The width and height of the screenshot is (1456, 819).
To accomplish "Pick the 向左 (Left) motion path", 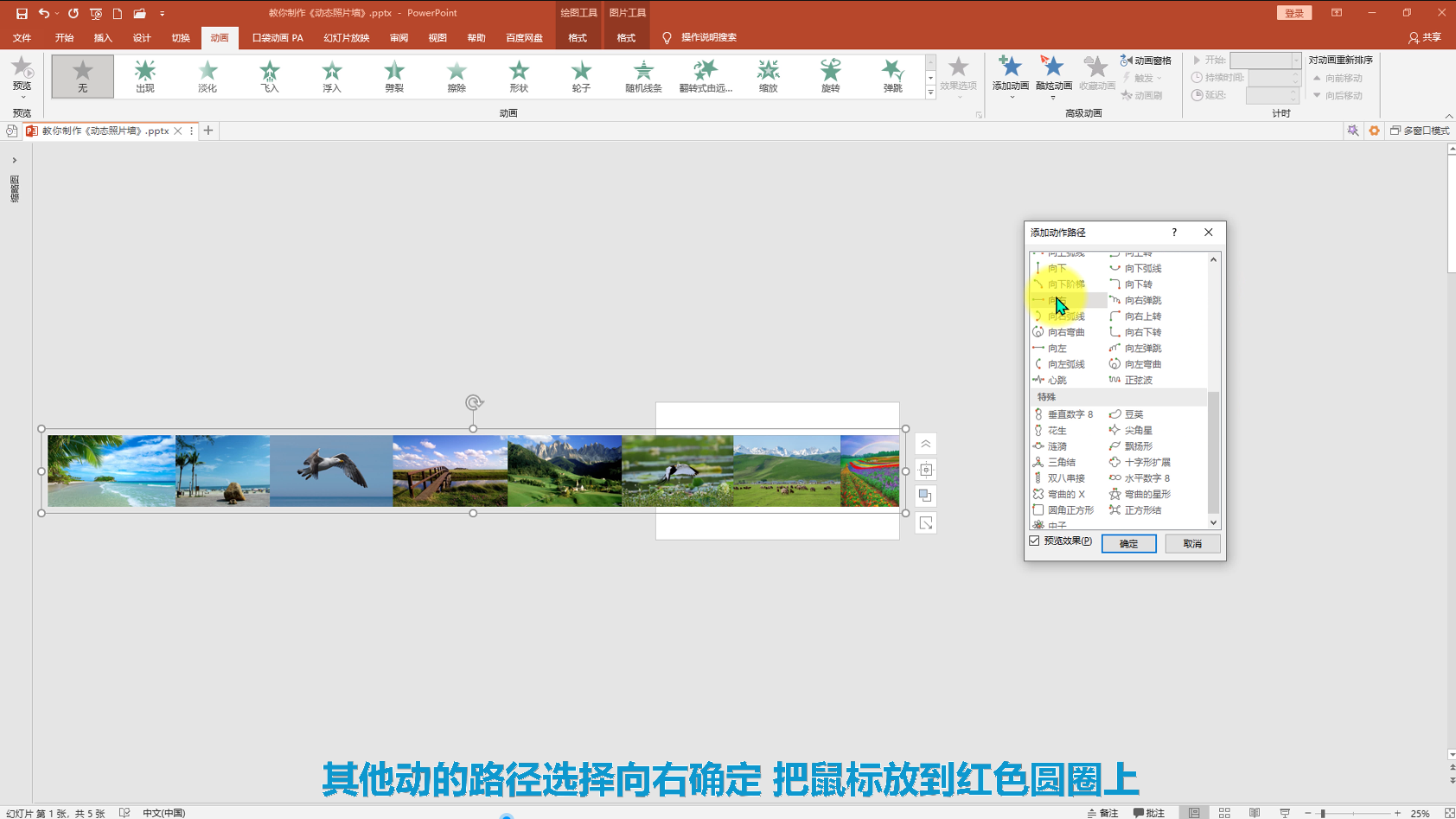I will [1057, 349].
